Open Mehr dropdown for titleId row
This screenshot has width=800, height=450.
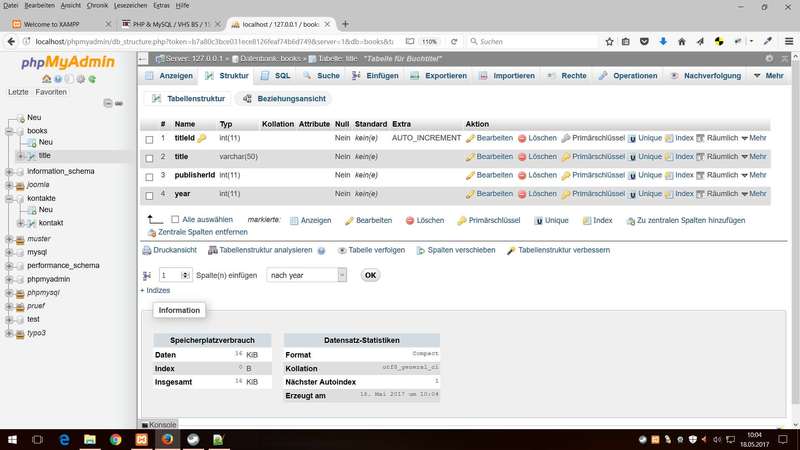(754, 138)
